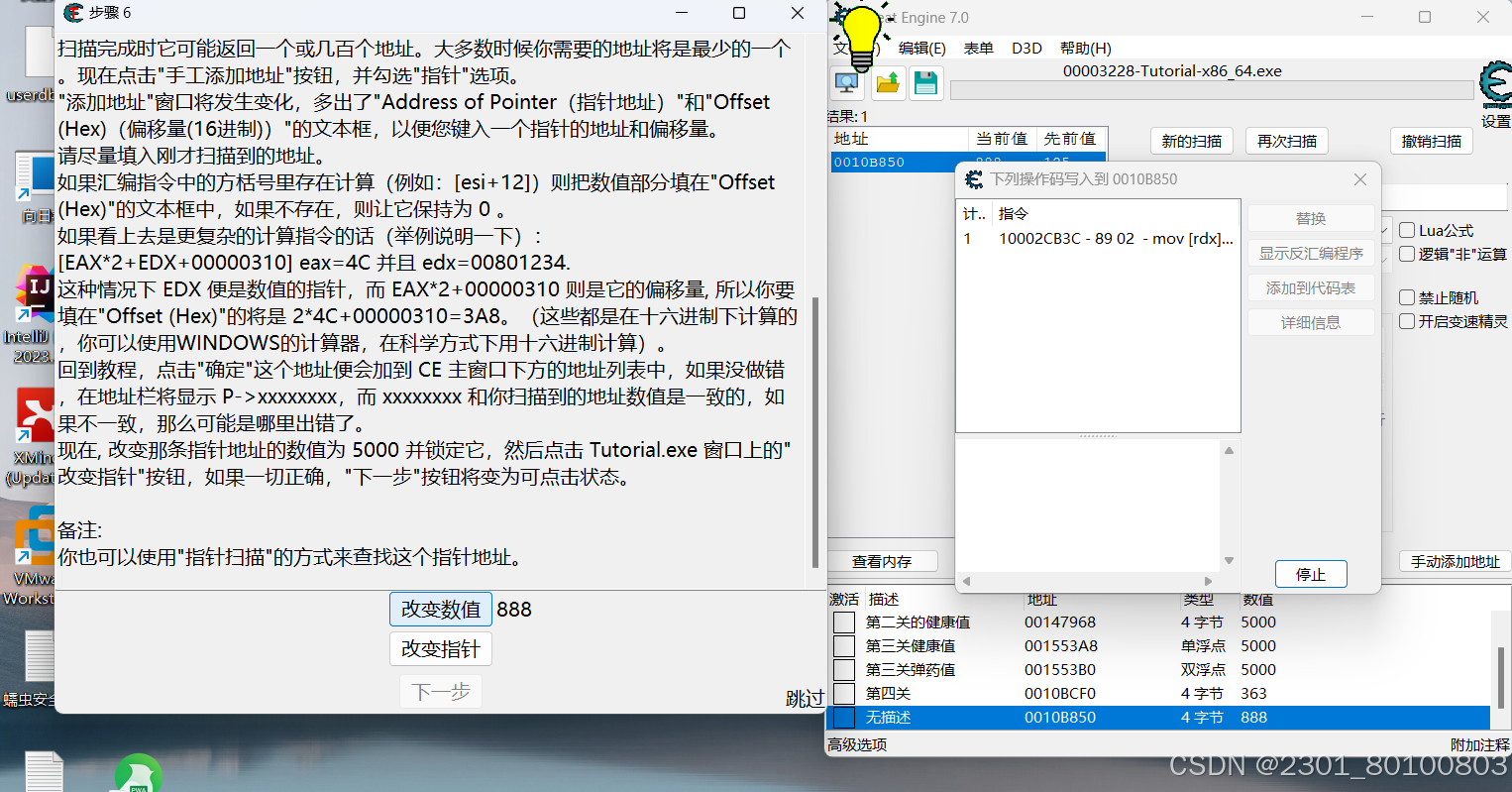This screenshot has height=792, width=1512.
Task: Toggle the 逻辑"非"运算 checkbox
Action: click(1407, 254)
